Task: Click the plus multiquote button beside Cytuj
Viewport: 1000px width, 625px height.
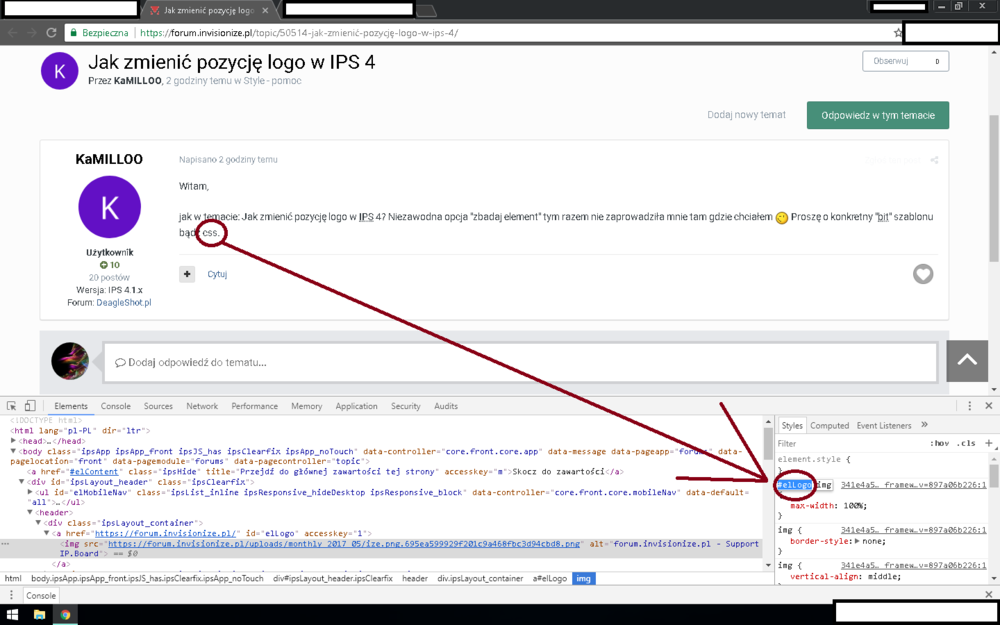Action: tap(187, 274)
